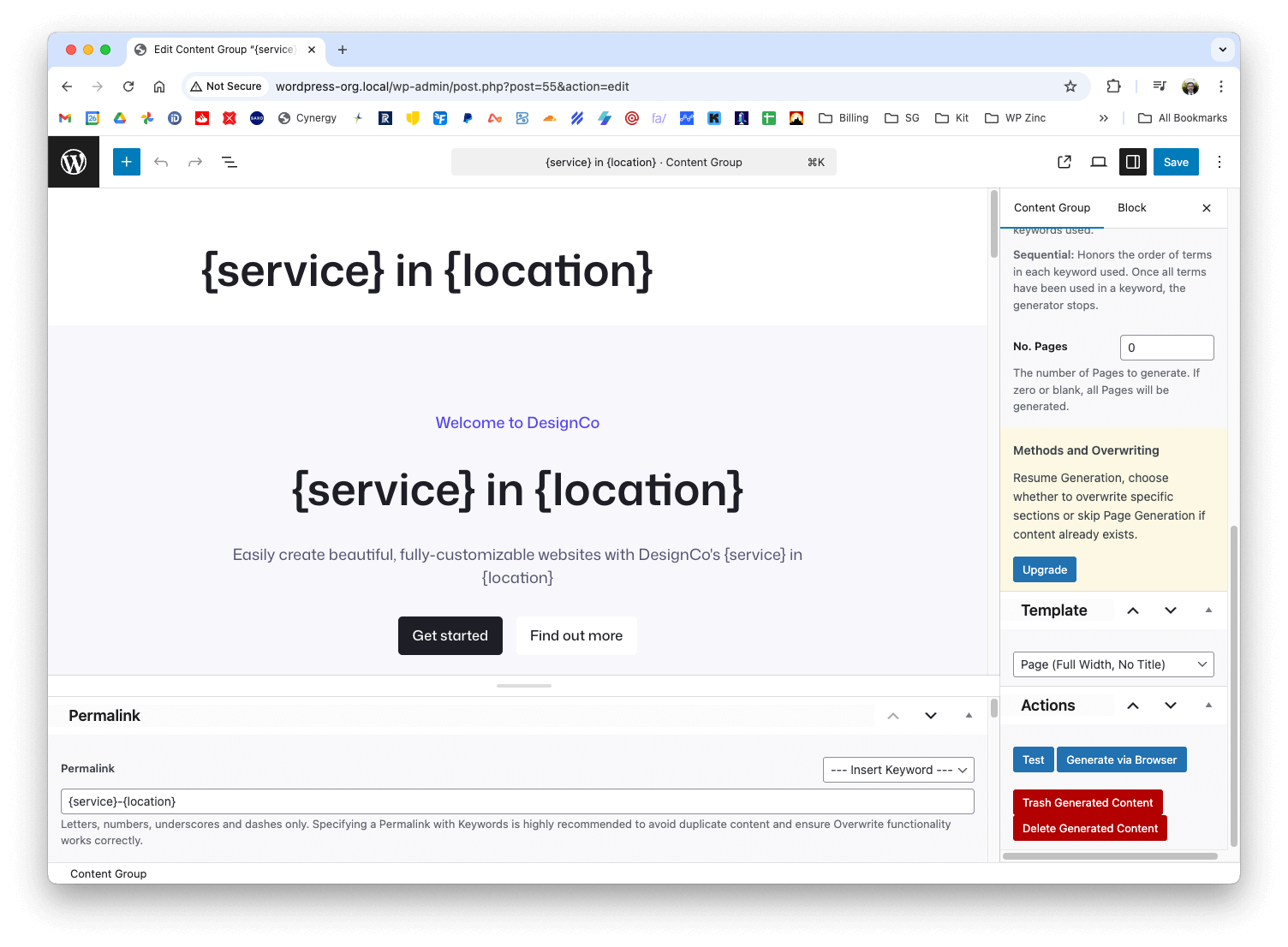Switch to the Content Group sidebar tab
The width and height of the screenshot is (1288, 947).
pyautogui.click(x=1052, y=208)
